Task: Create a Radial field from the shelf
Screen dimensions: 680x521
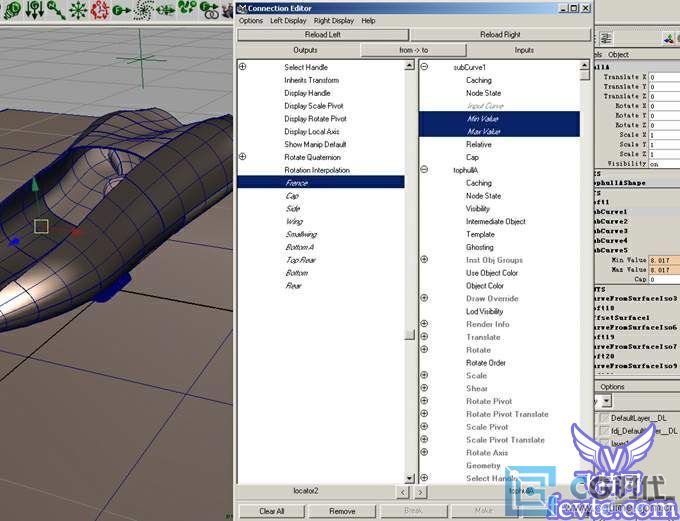Action: pos(78,10)
